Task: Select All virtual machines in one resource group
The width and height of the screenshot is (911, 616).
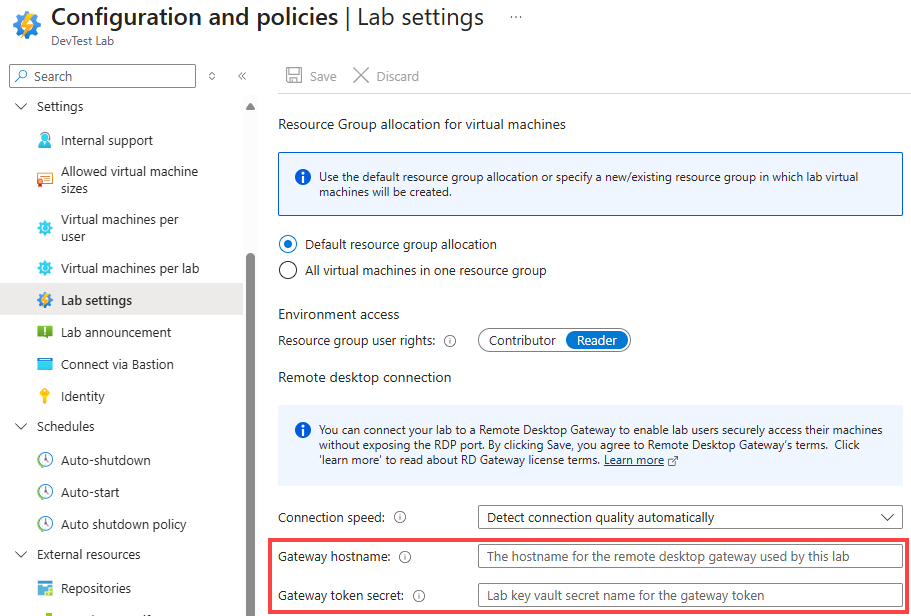Action: (288, 270)
